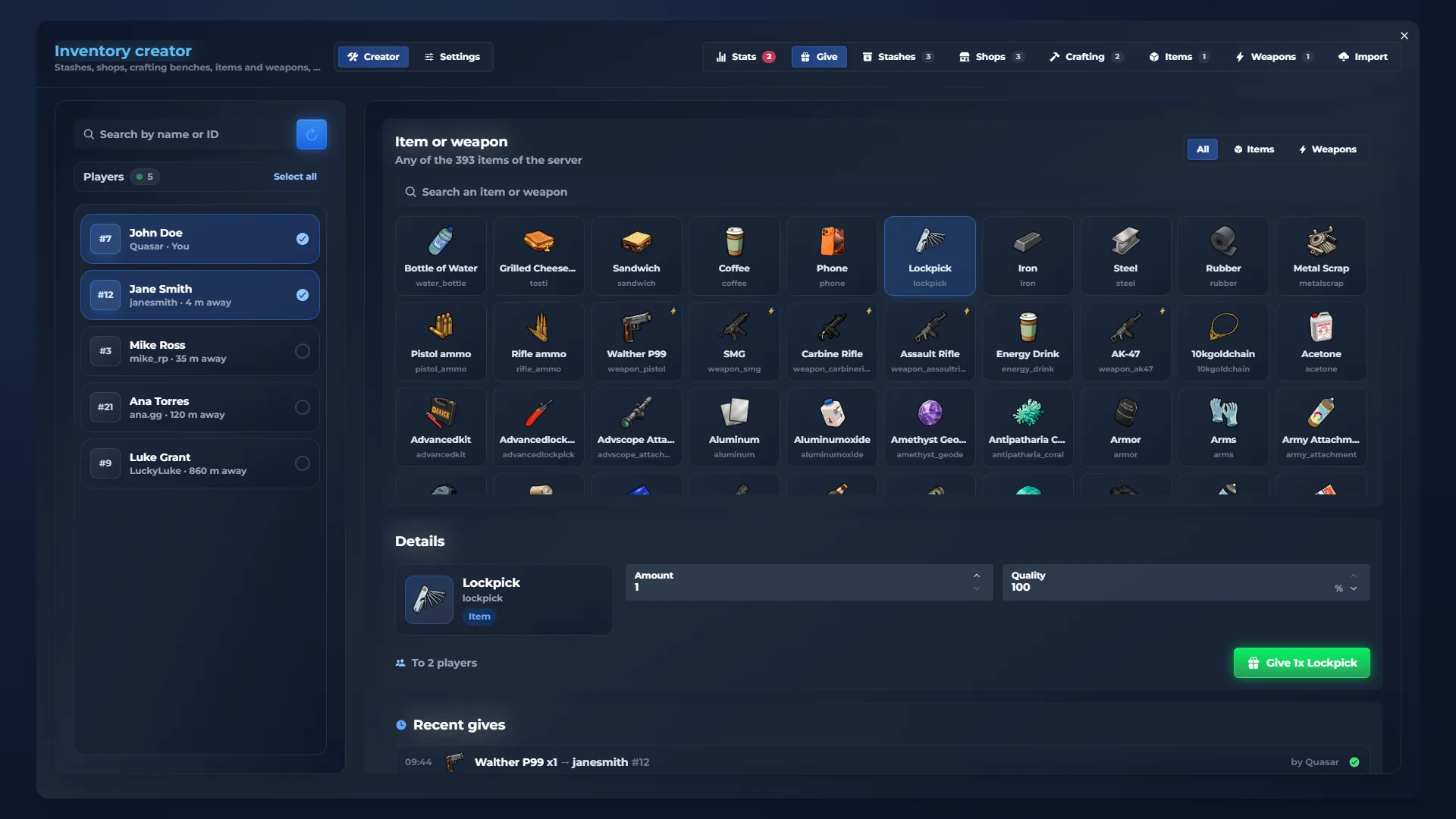Choose the Phone item

point(832,256)
